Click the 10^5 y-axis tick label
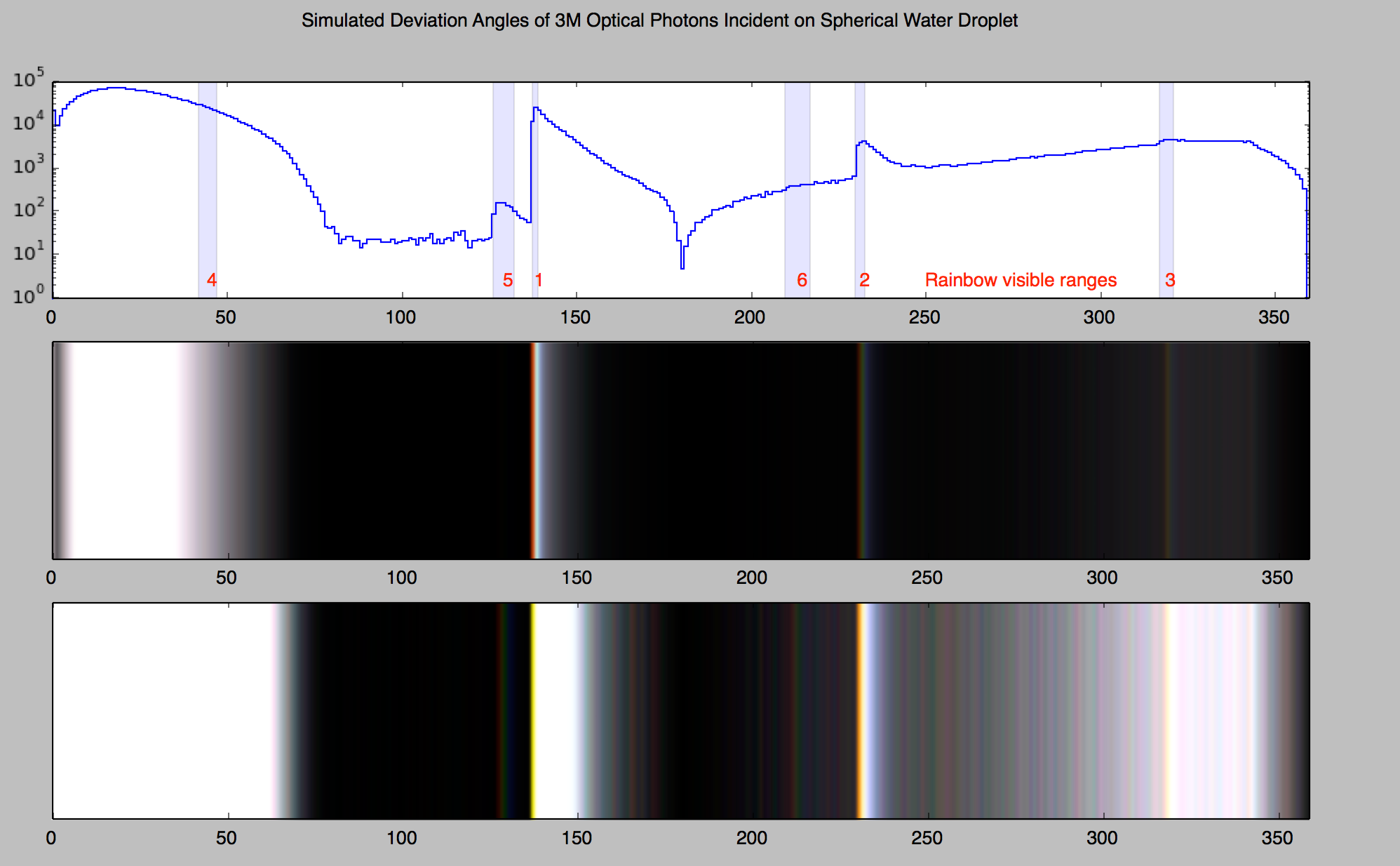The height and width of the screenshot is (866, 1400). click(x=29, y=78)
